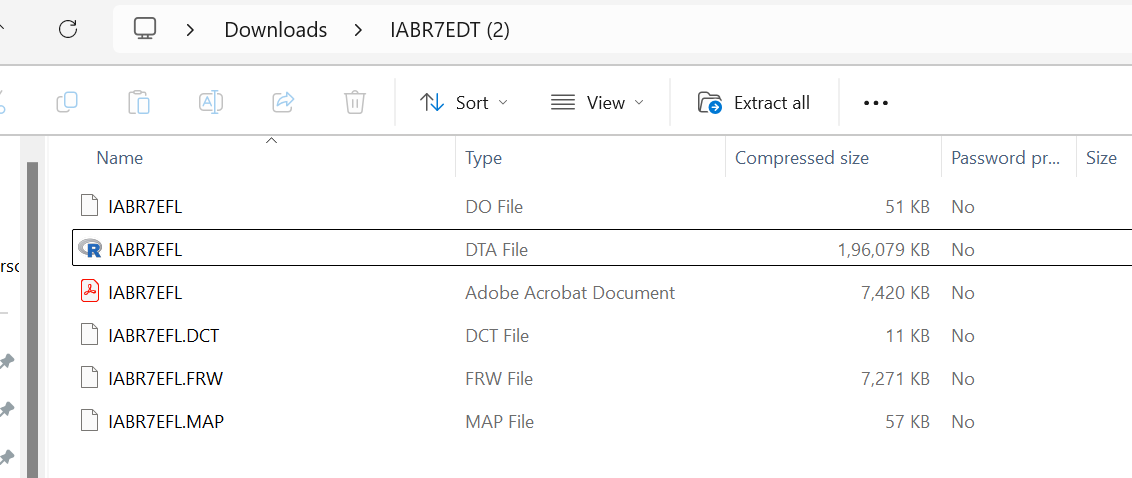Click the Copy icon in toolbar

[x=67, y=102]
